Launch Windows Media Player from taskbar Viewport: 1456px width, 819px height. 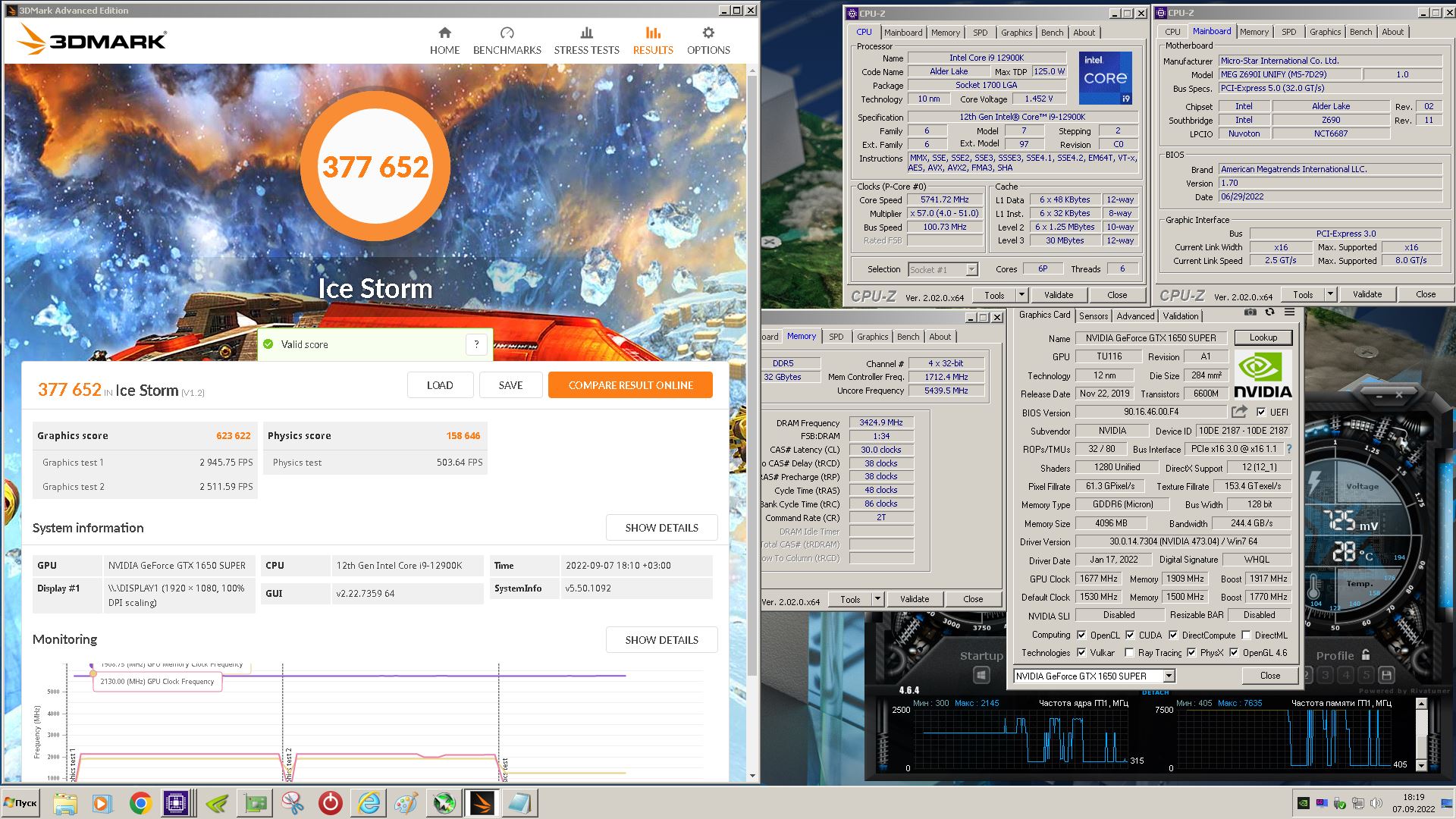pyautogui.click(x=102, y=803)
